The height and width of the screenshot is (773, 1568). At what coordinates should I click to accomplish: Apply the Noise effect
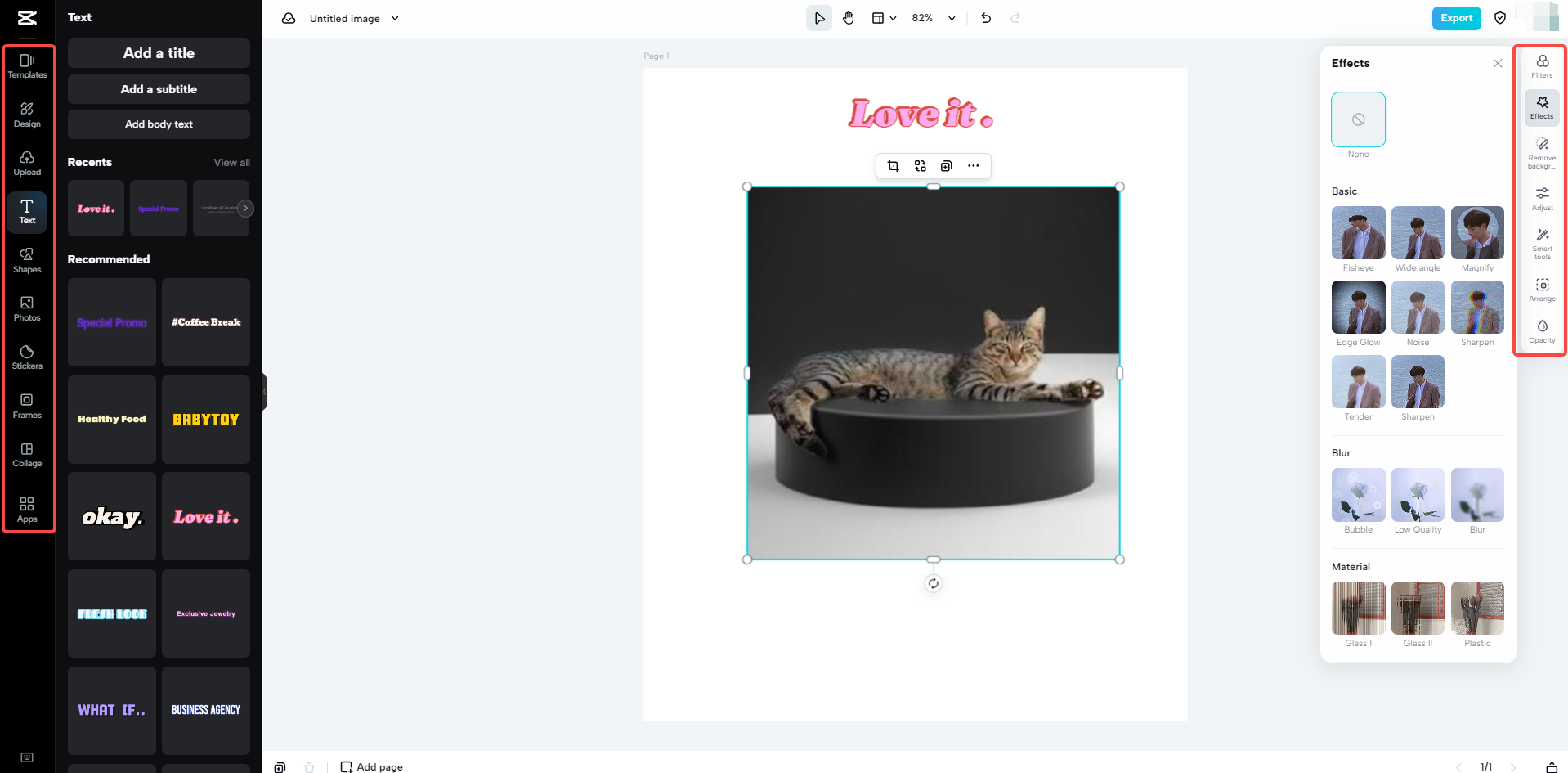coord(1418,308)
